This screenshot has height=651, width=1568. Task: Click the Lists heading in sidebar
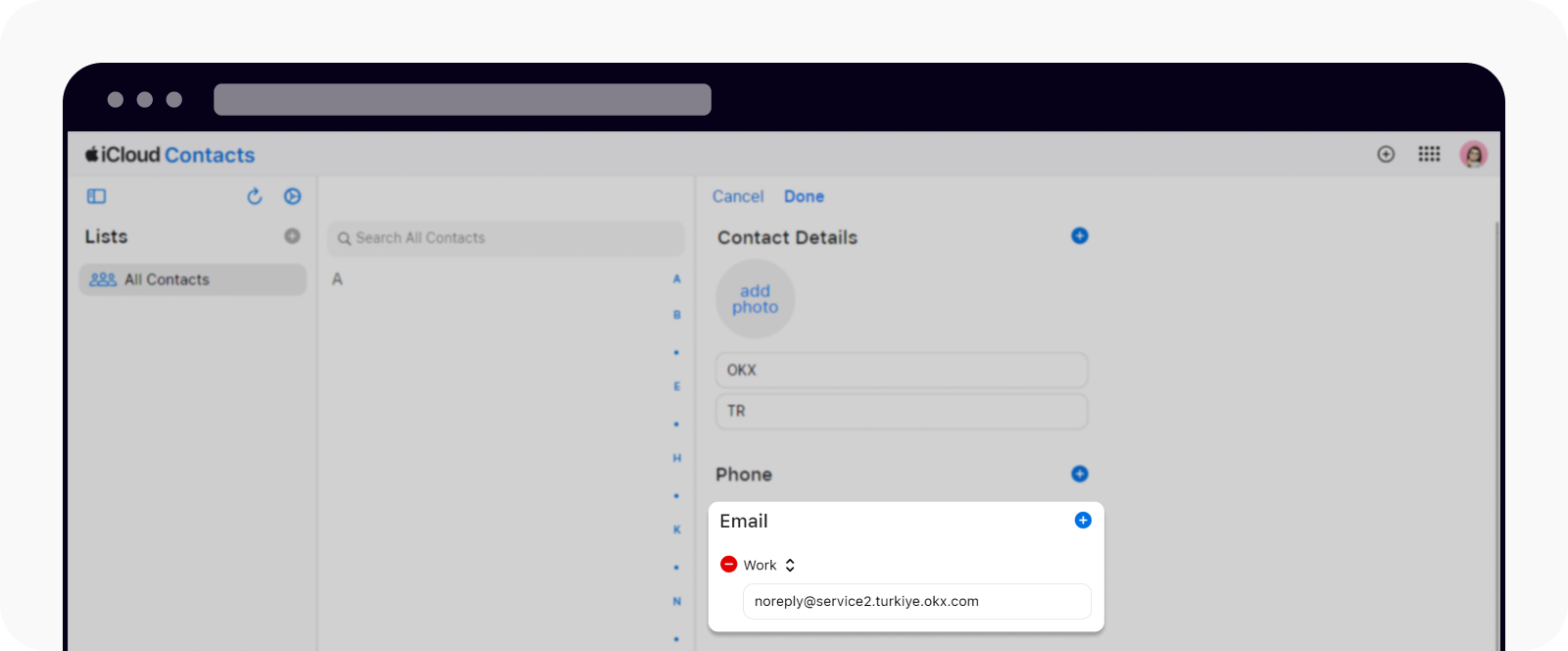[x=106, y=236]
